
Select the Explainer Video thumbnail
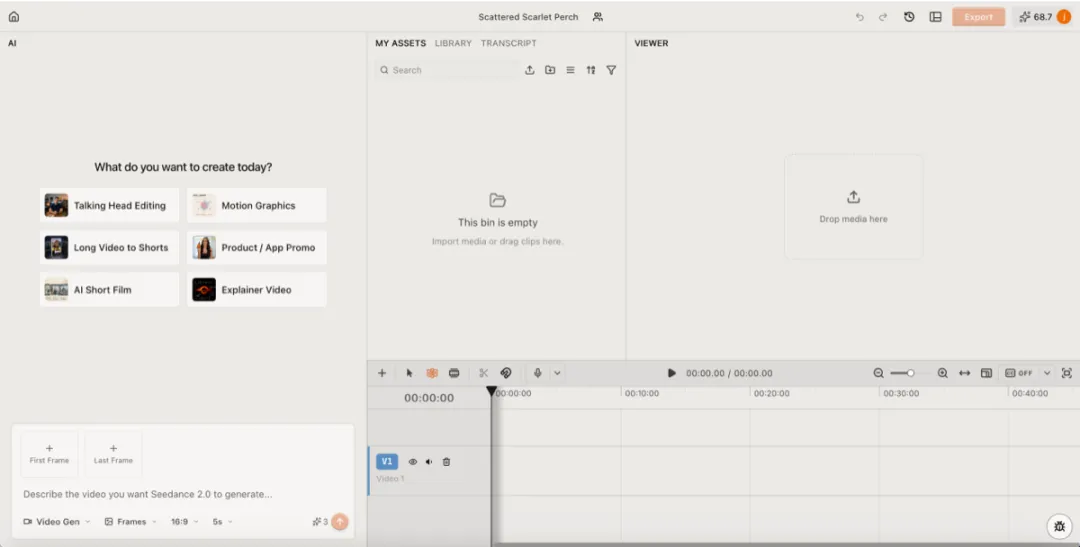pos(204,289)
